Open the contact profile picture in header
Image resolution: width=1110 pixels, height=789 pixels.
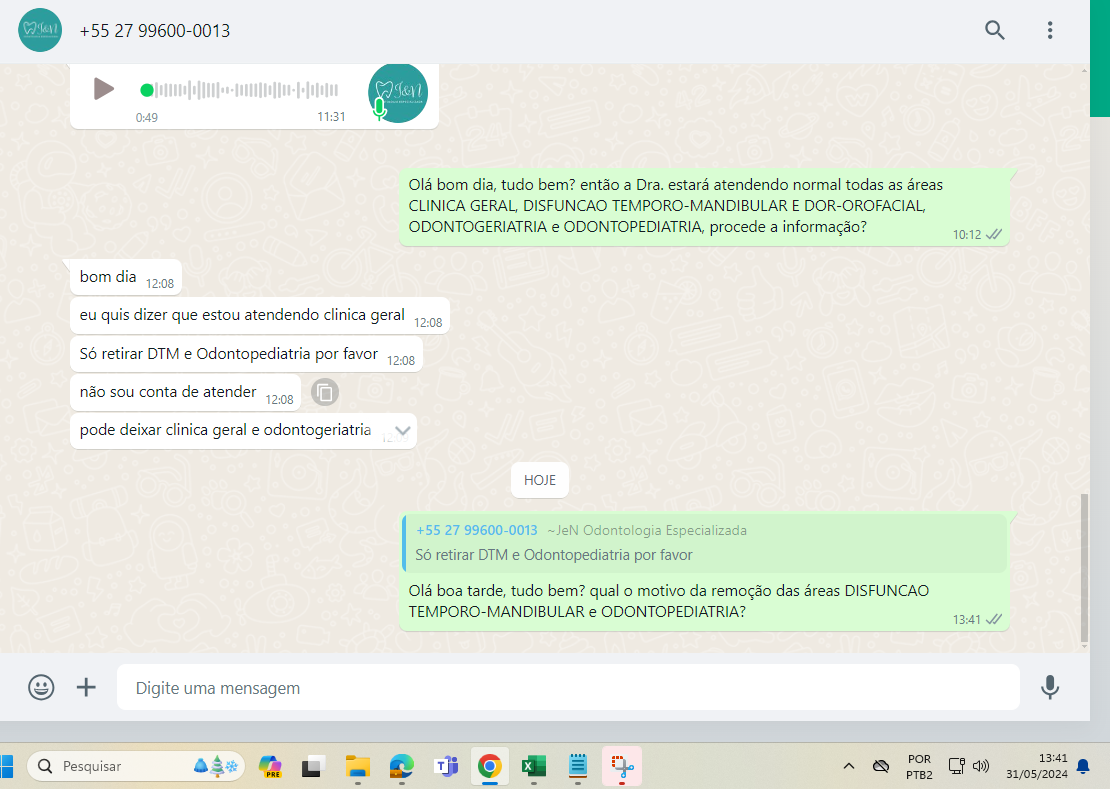click(40, 30)
